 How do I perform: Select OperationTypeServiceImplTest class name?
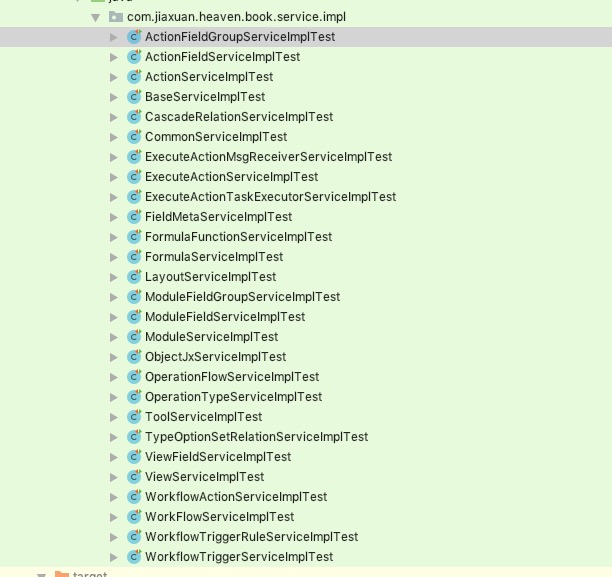click(x=234, y=397)
